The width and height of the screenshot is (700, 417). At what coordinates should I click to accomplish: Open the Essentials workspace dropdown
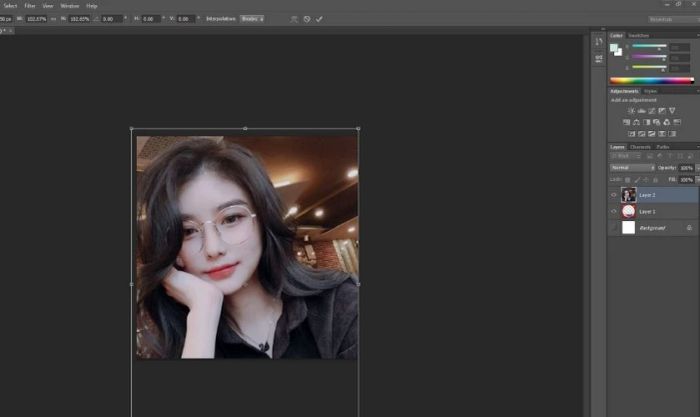[x=674, y=19]
